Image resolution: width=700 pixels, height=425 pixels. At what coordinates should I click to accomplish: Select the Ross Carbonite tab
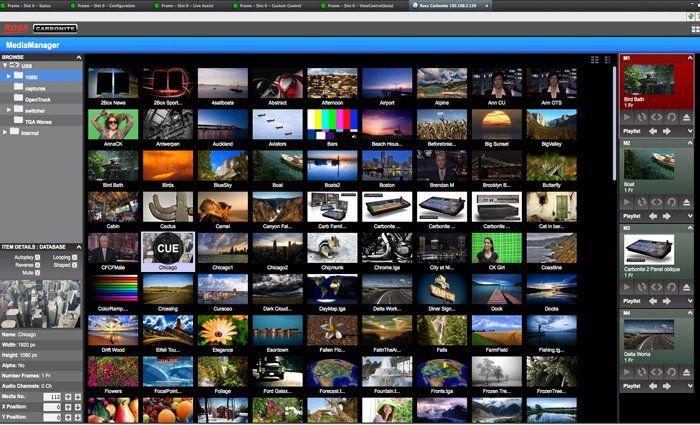tap(450, 6)
